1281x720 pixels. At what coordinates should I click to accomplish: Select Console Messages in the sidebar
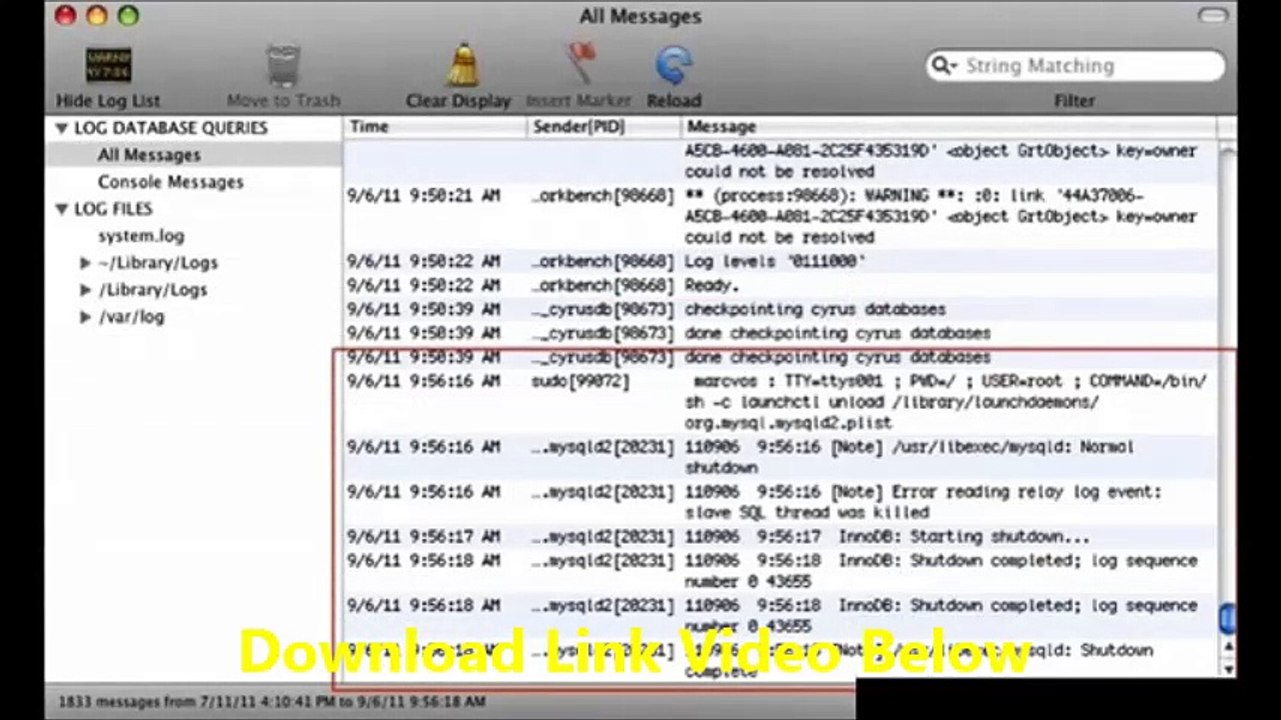click(x=170, y=182)
